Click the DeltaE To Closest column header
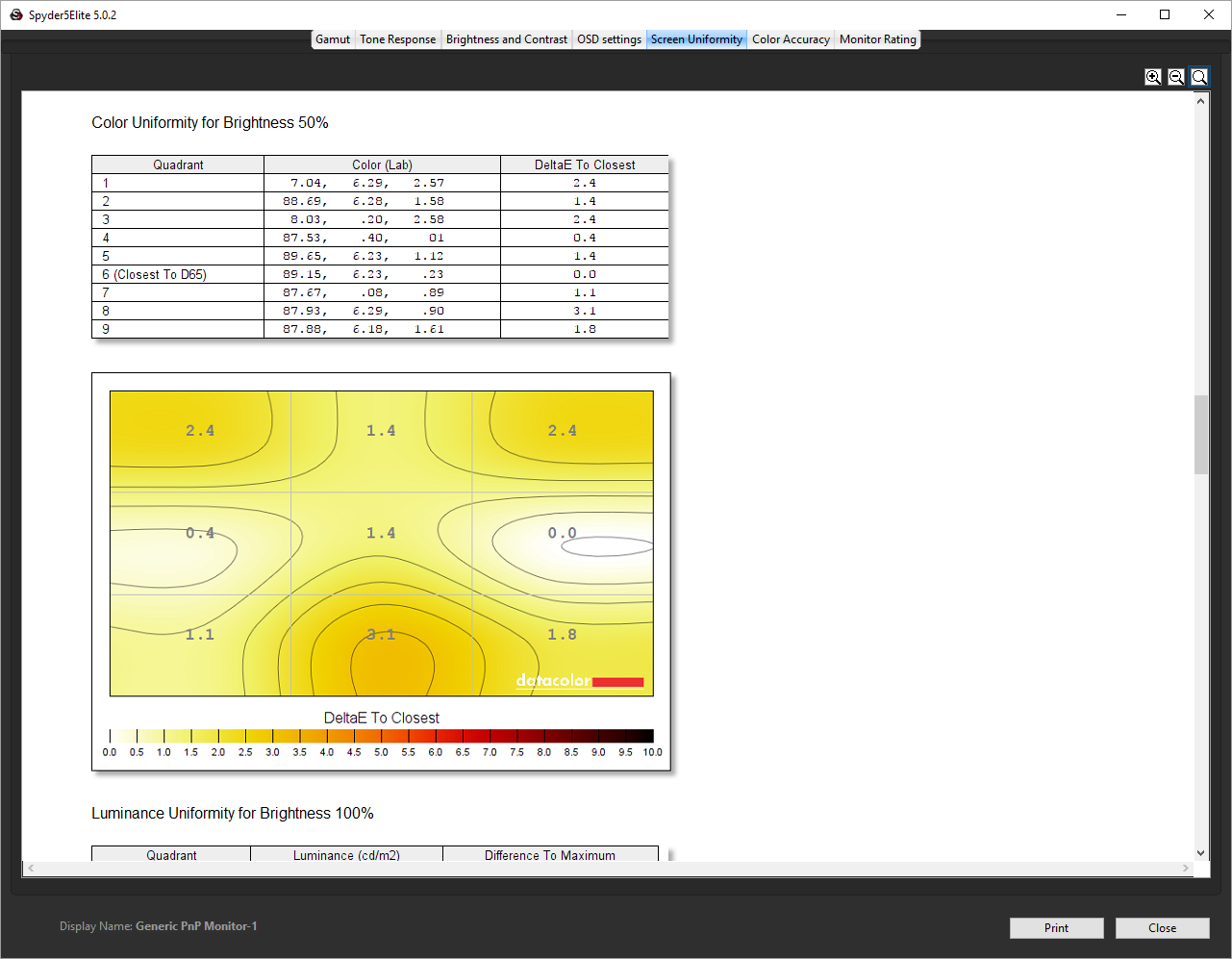 585,164
